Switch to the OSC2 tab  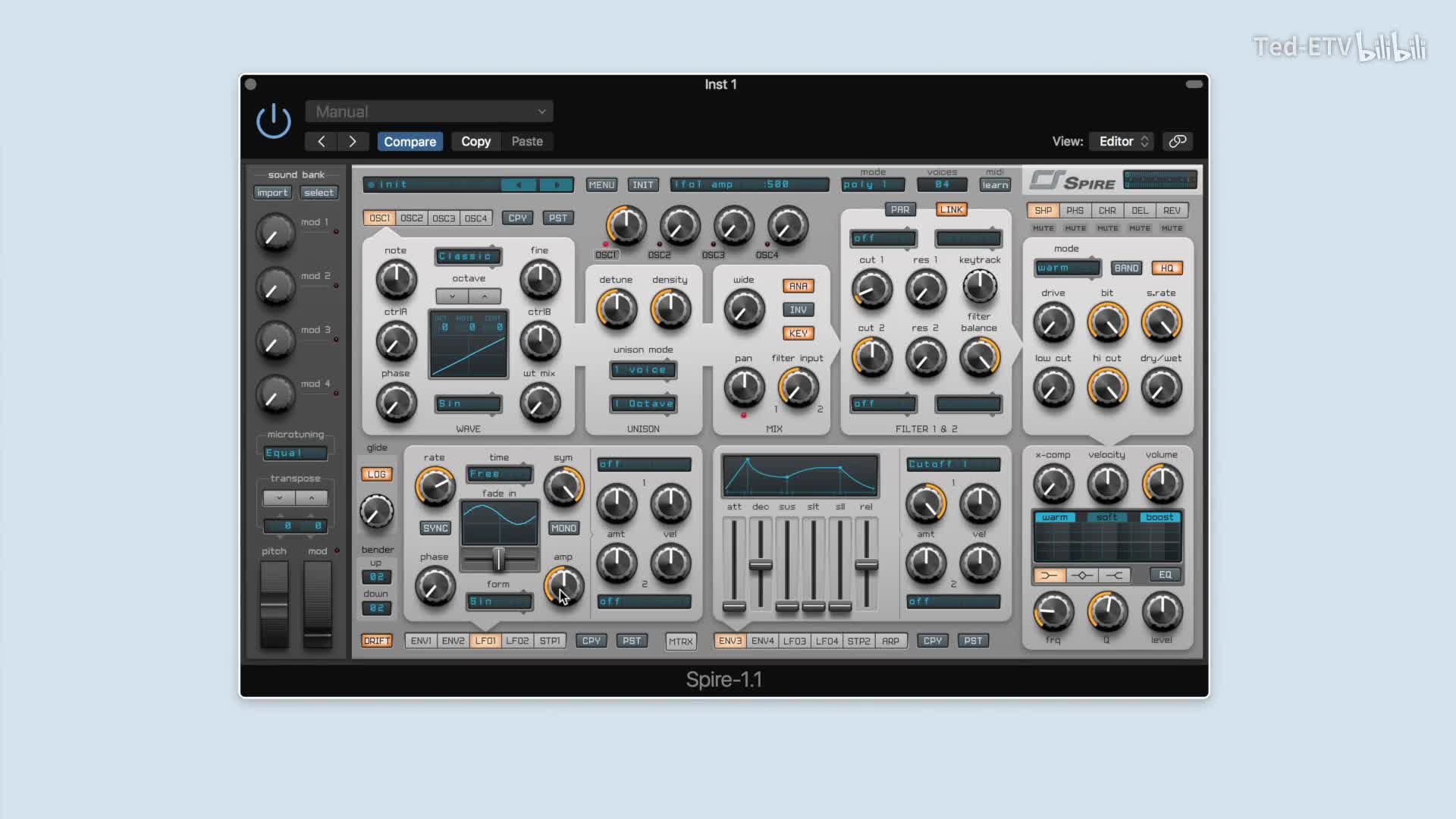point(411,218)
